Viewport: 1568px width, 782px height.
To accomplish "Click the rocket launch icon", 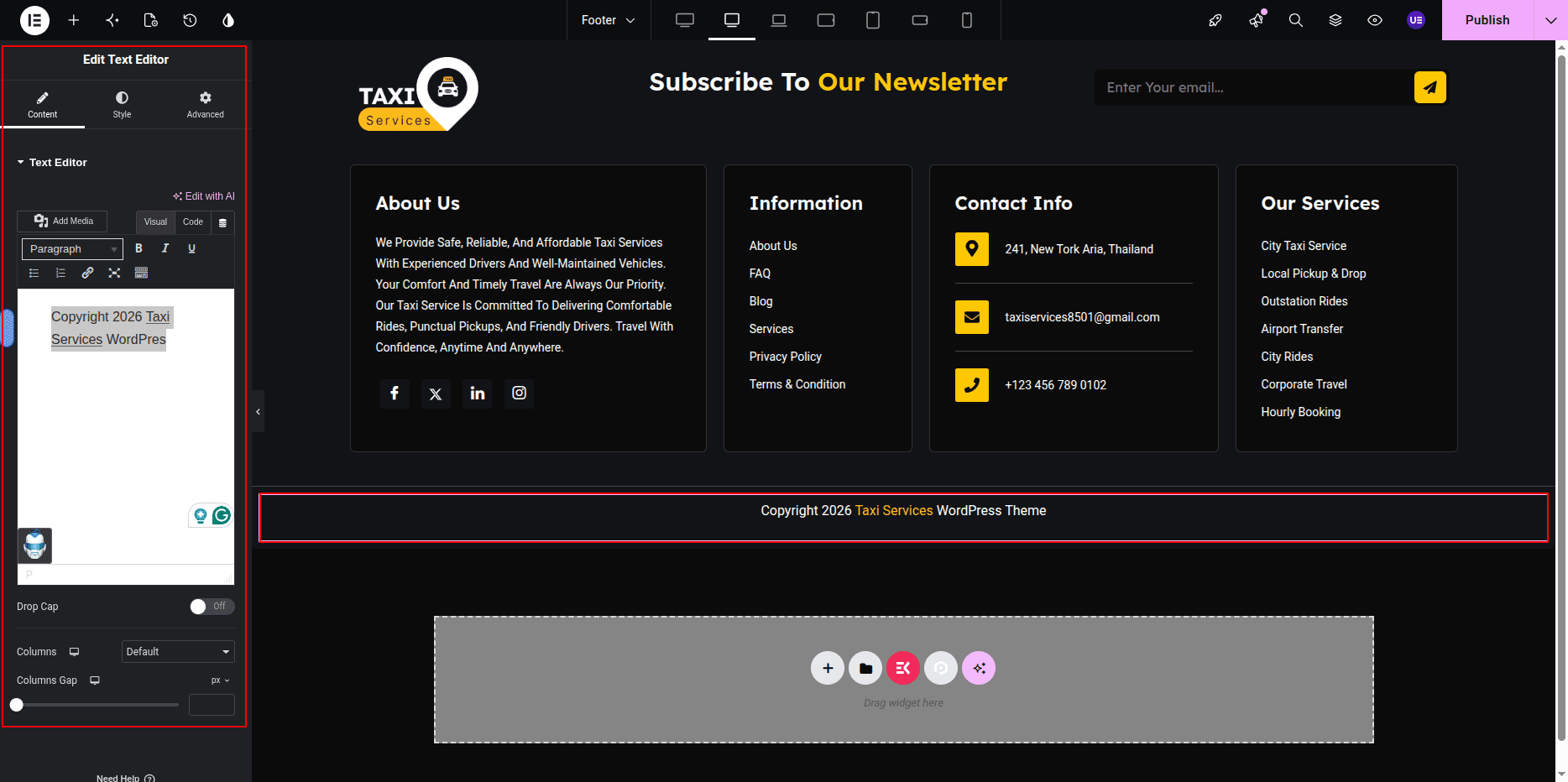I will click(1215, 20).
